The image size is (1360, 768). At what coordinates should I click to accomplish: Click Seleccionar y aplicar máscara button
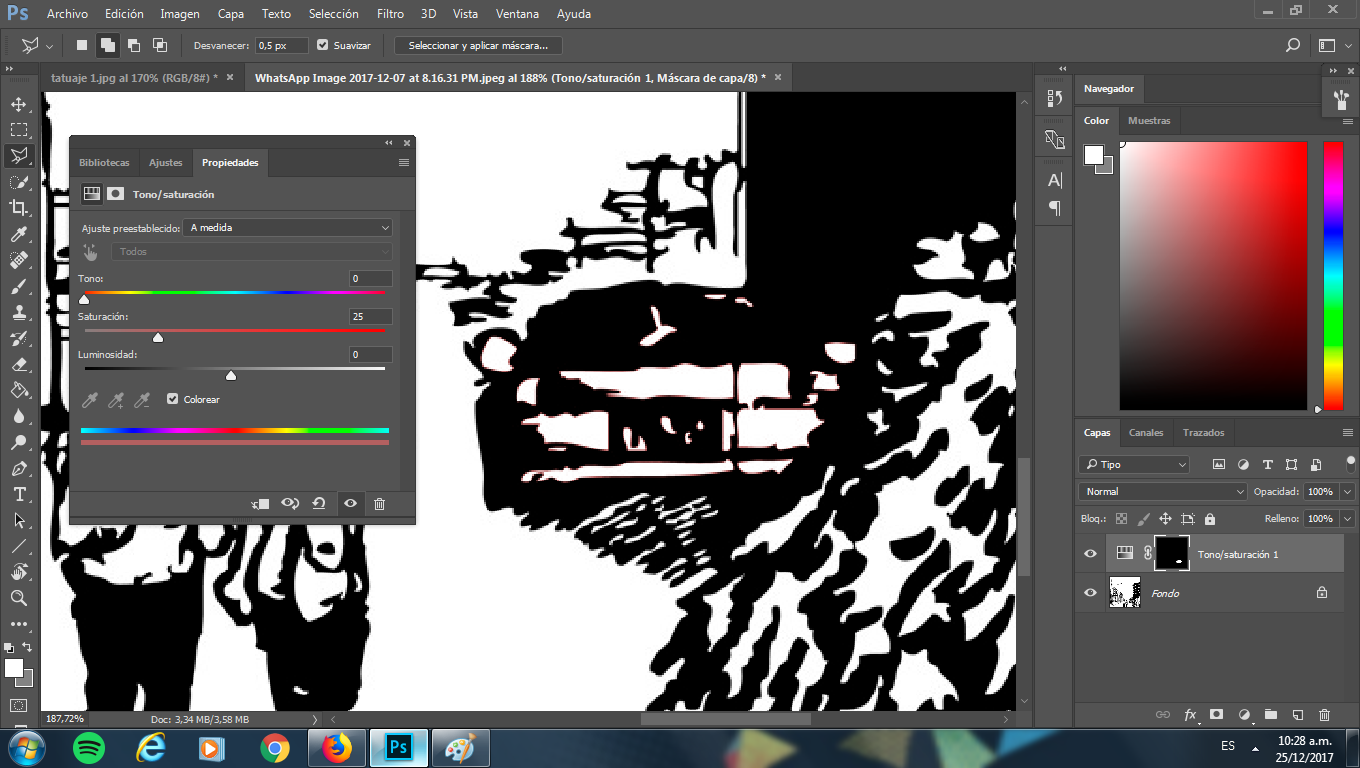[479, 46]
